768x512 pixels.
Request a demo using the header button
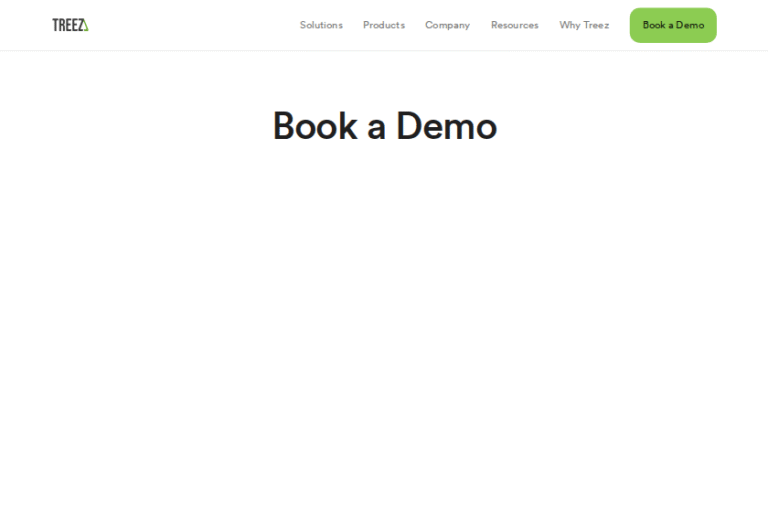point(673,25)
